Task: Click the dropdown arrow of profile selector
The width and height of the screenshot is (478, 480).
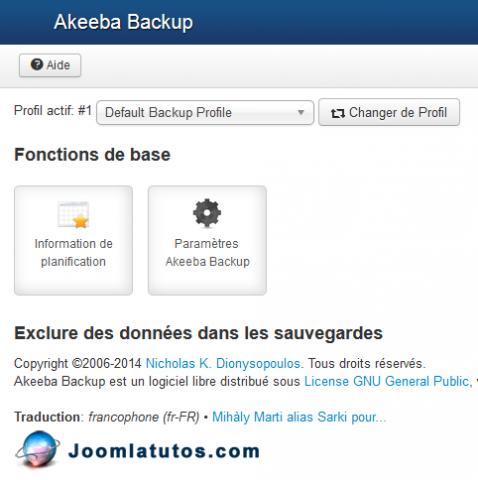Action: click(301, 113)
